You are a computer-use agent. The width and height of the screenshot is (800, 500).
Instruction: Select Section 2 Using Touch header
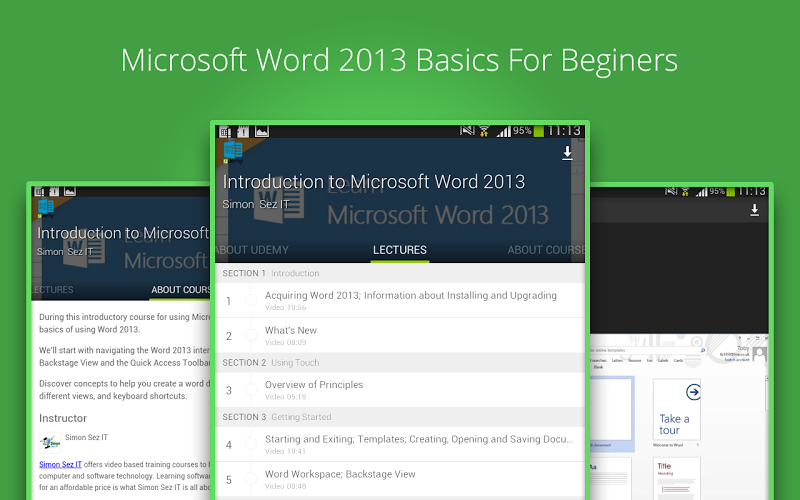click(x=400, y=363)
